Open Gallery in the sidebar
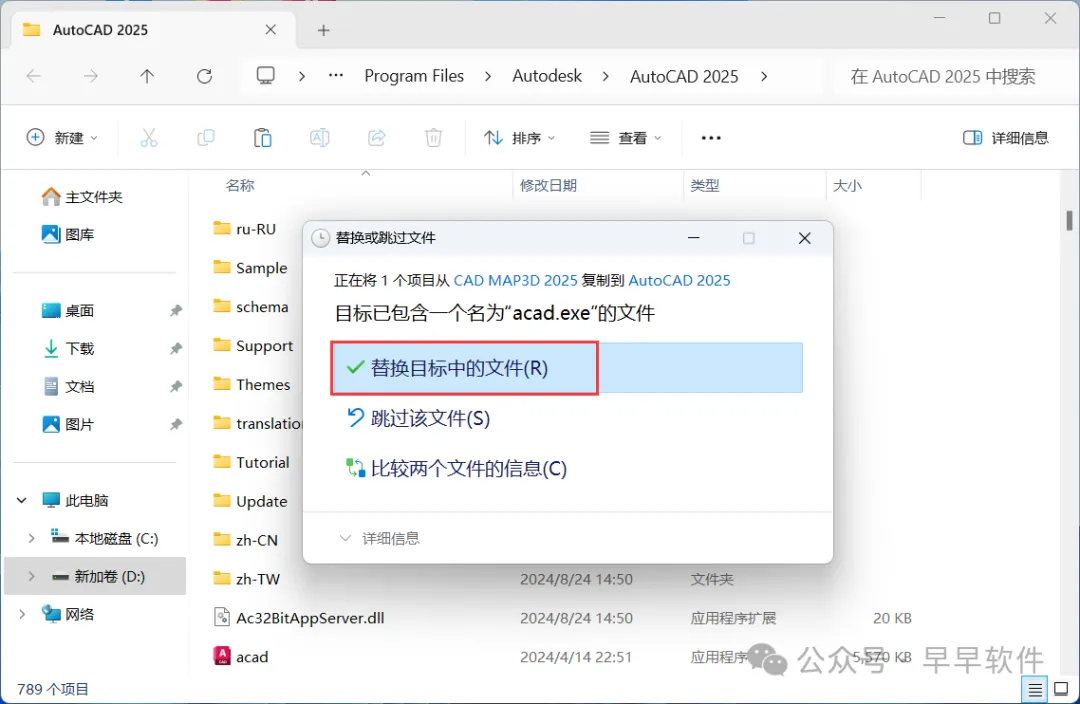Image resolution: width=1080 pixels, height=704 pixels. point(68,234)
